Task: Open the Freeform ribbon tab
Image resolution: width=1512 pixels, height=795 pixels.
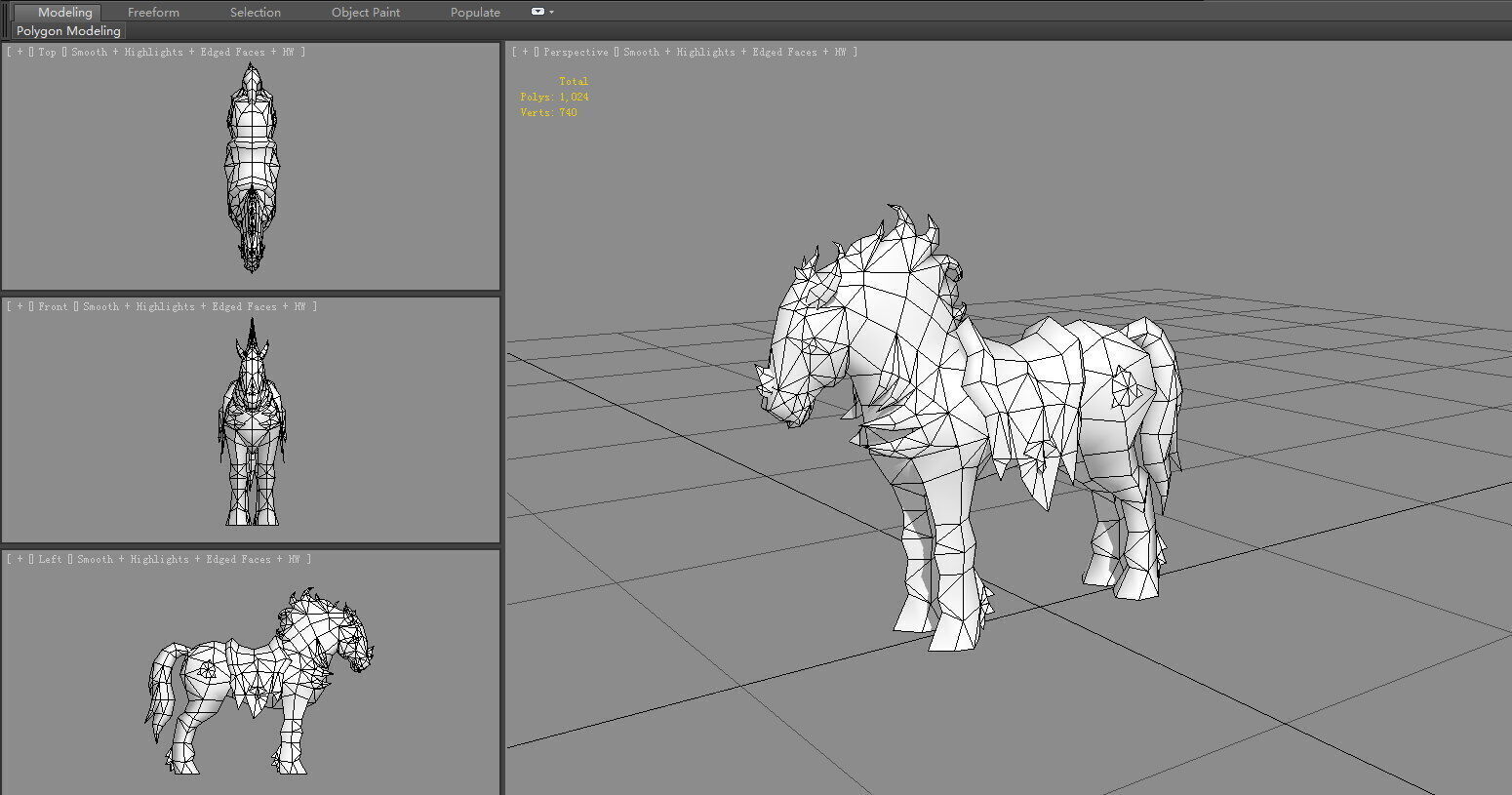Action: pyautogui.click(x=153, y=12)
